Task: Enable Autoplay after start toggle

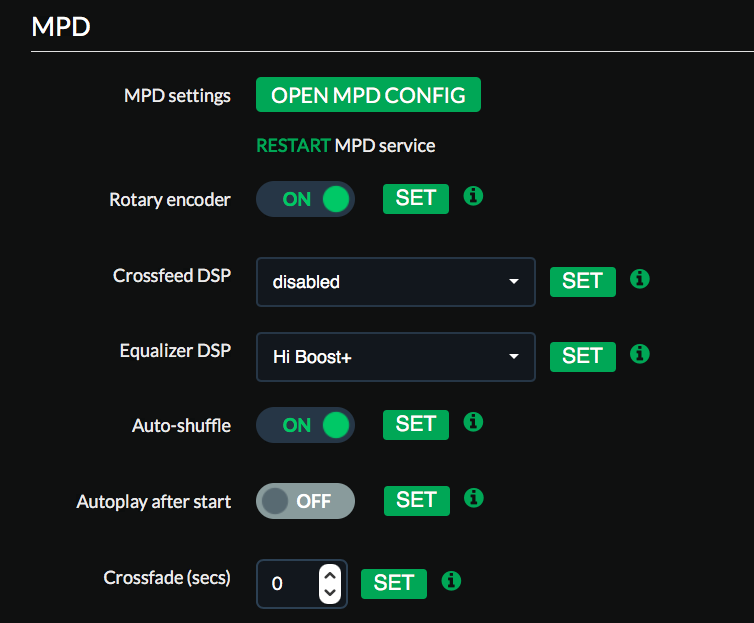Action: pyautogui.click(x=305, y=501)
